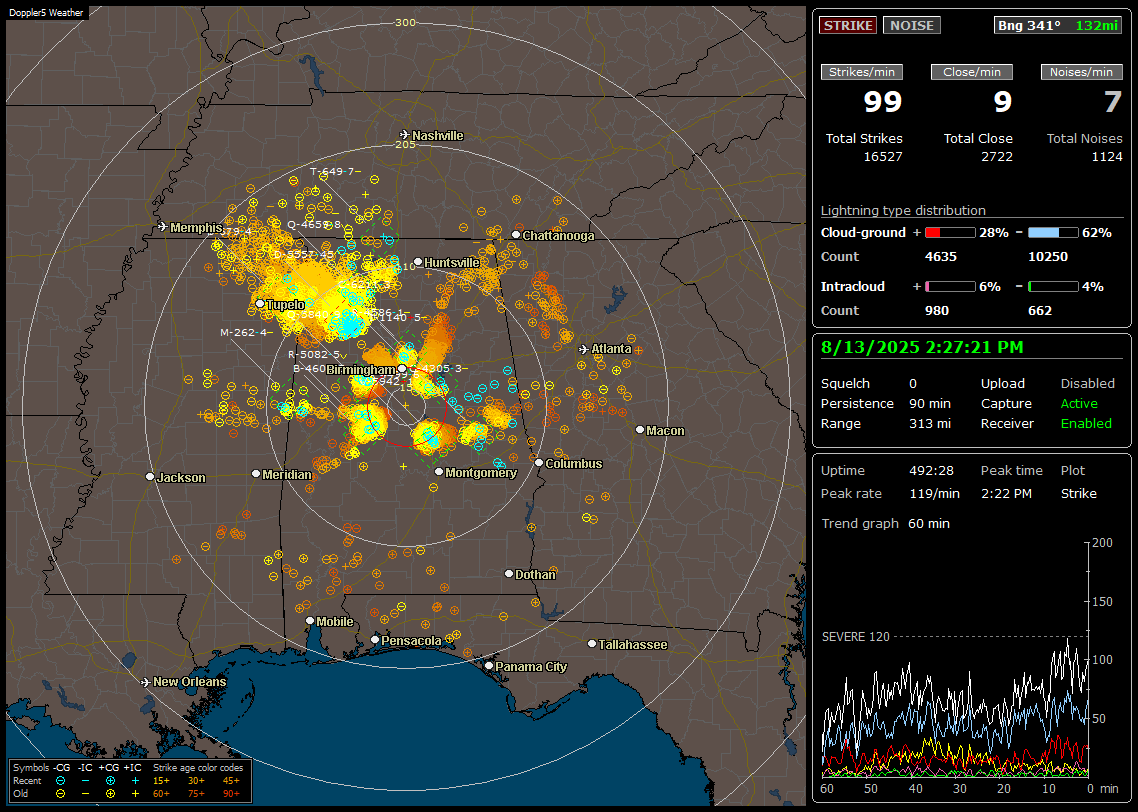
Task: Click the Total Close count 2722
Action: pyautogui.click(x=996, y=157)
